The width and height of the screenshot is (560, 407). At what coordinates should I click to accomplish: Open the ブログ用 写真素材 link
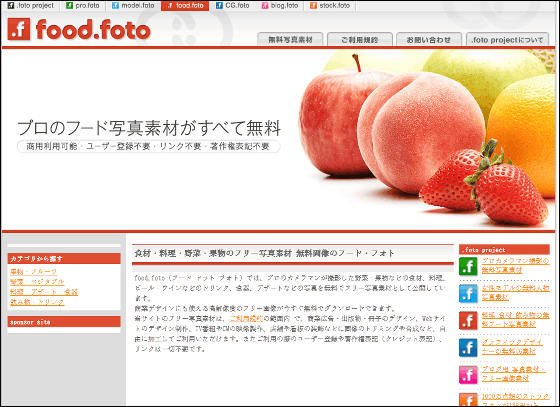click(514, 374)
